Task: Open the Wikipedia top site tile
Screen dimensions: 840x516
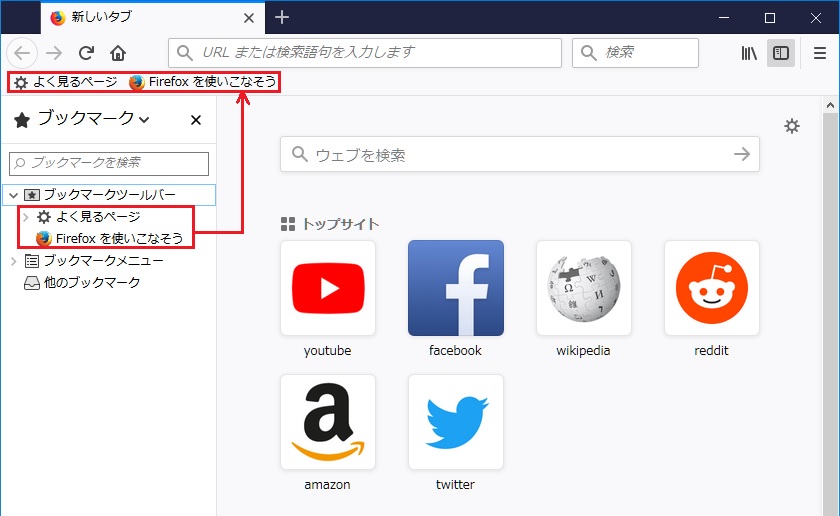Action: coord(583,289)
